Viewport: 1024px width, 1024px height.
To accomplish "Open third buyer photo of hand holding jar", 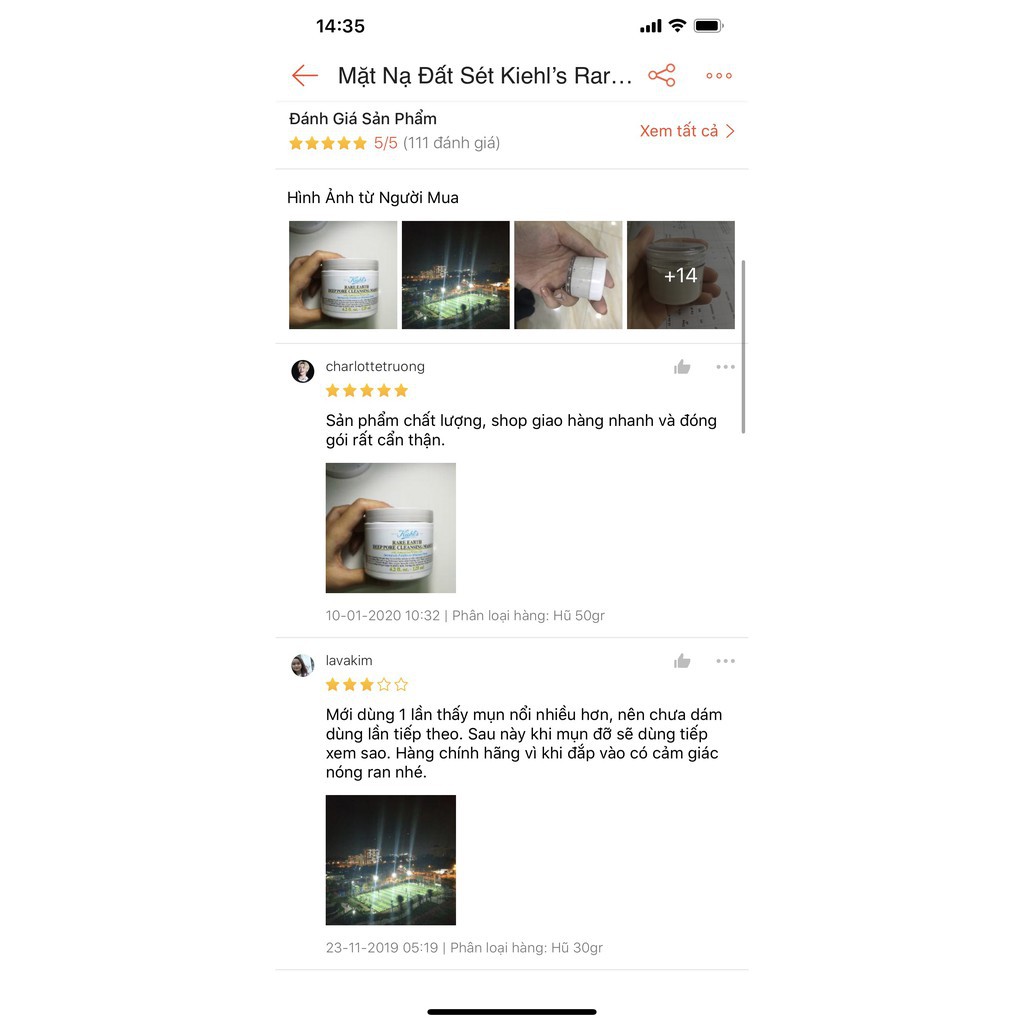I will point(568,275).
